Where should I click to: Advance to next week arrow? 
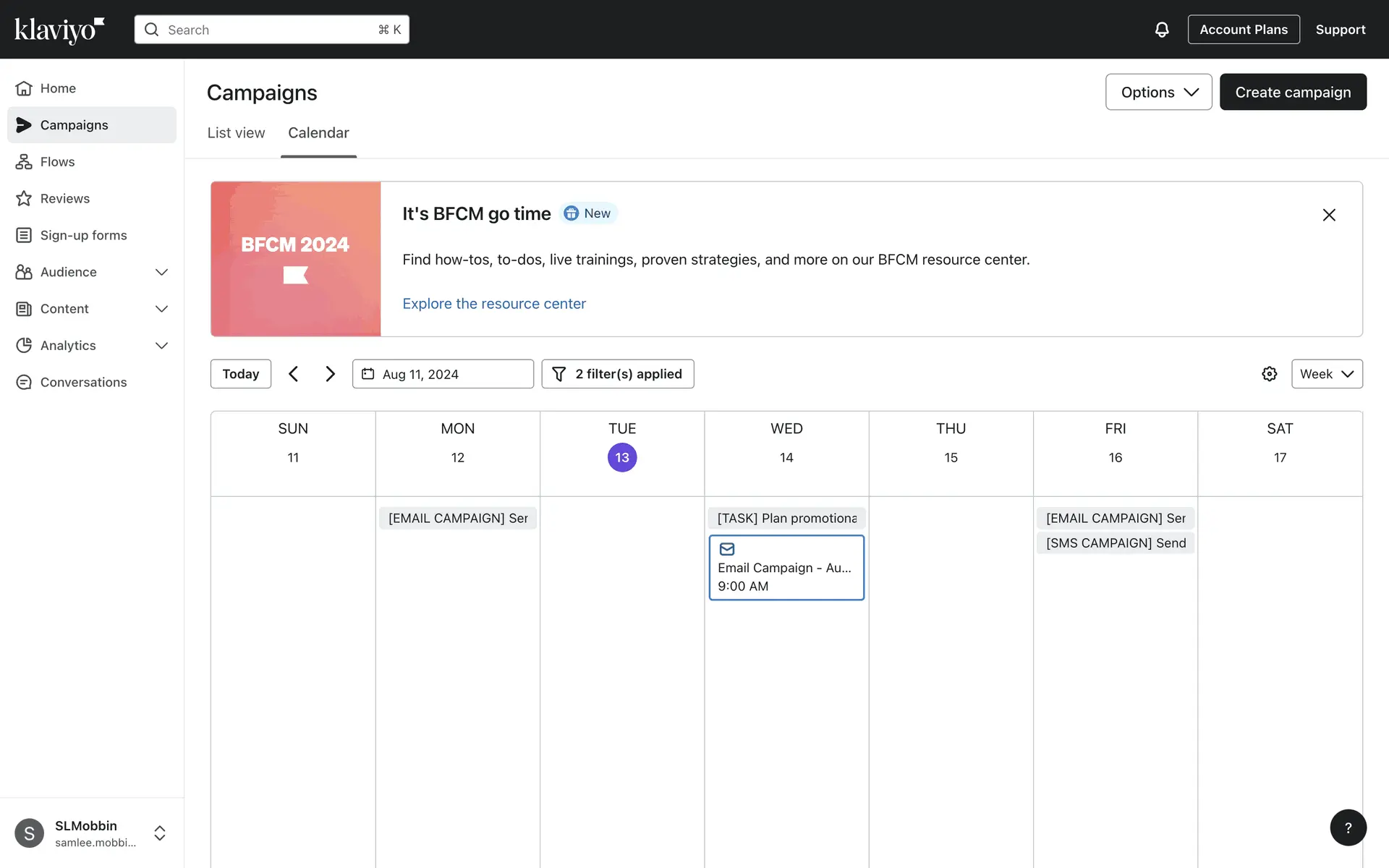click(330, 374)
